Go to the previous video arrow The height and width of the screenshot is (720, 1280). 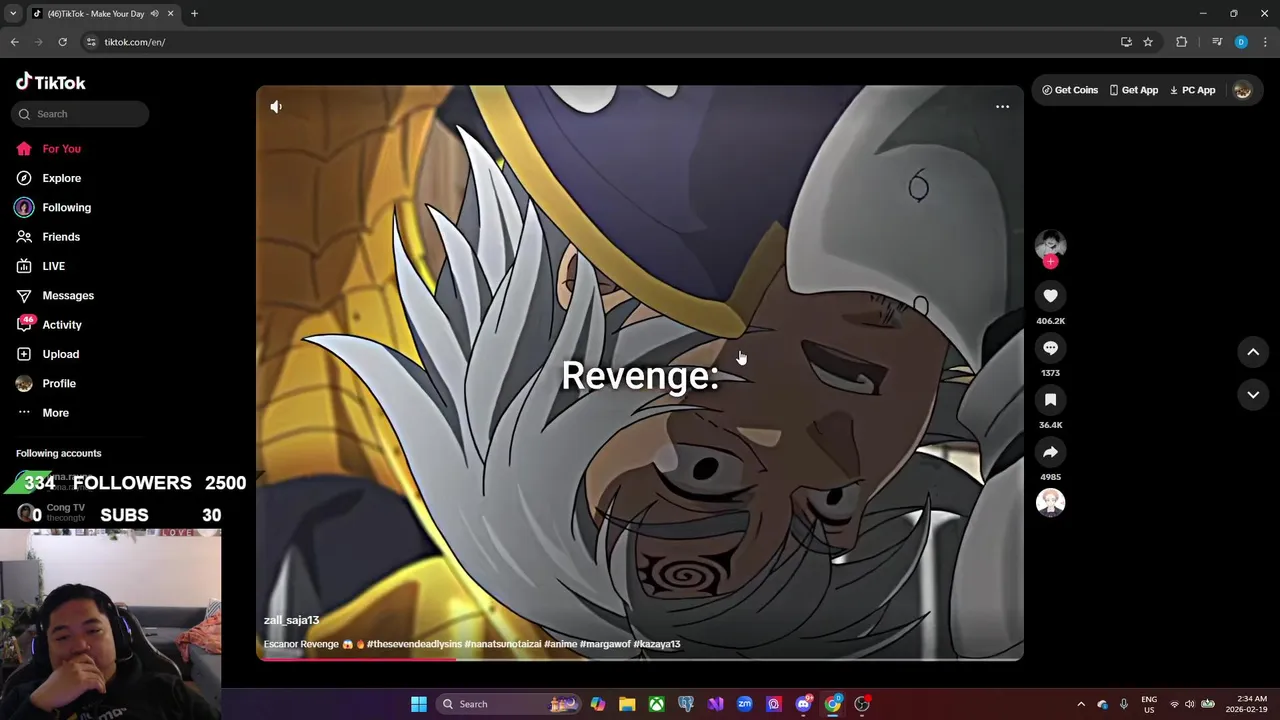click(1253, 352)
